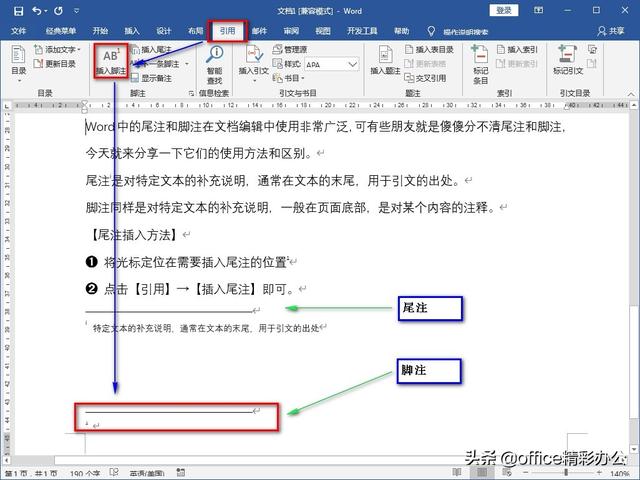Click the update table of authorities icon

[592, 64]
